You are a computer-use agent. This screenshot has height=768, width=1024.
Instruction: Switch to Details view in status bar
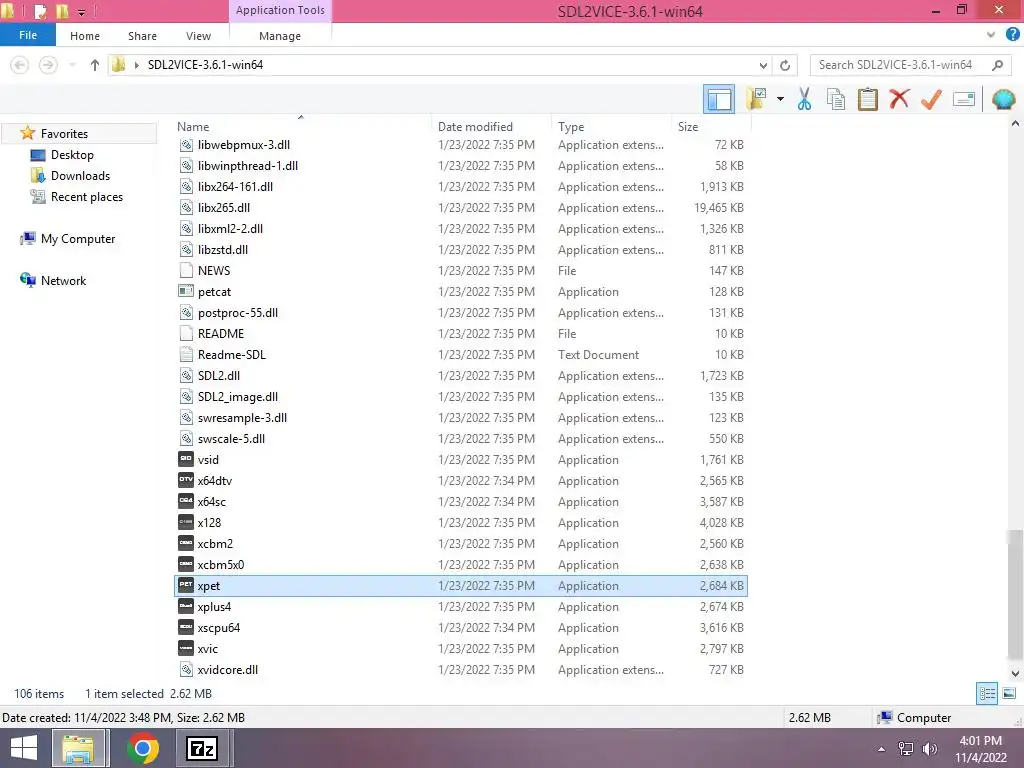click(x=987, y=694)
